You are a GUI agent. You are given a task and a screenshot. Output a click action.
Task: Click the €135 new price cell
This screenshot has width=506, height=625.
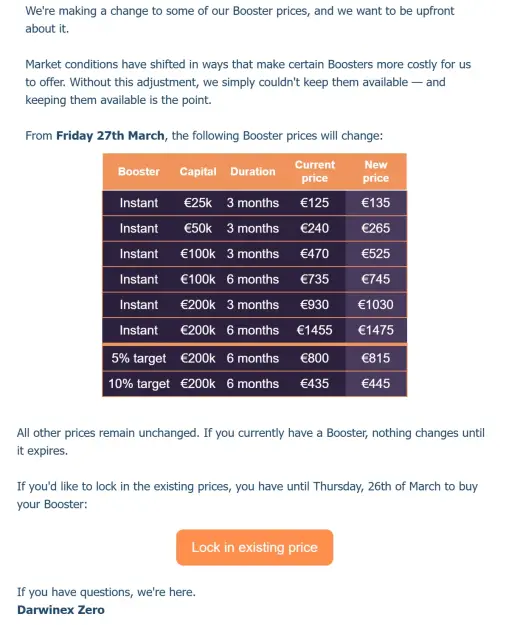point(376,203)
